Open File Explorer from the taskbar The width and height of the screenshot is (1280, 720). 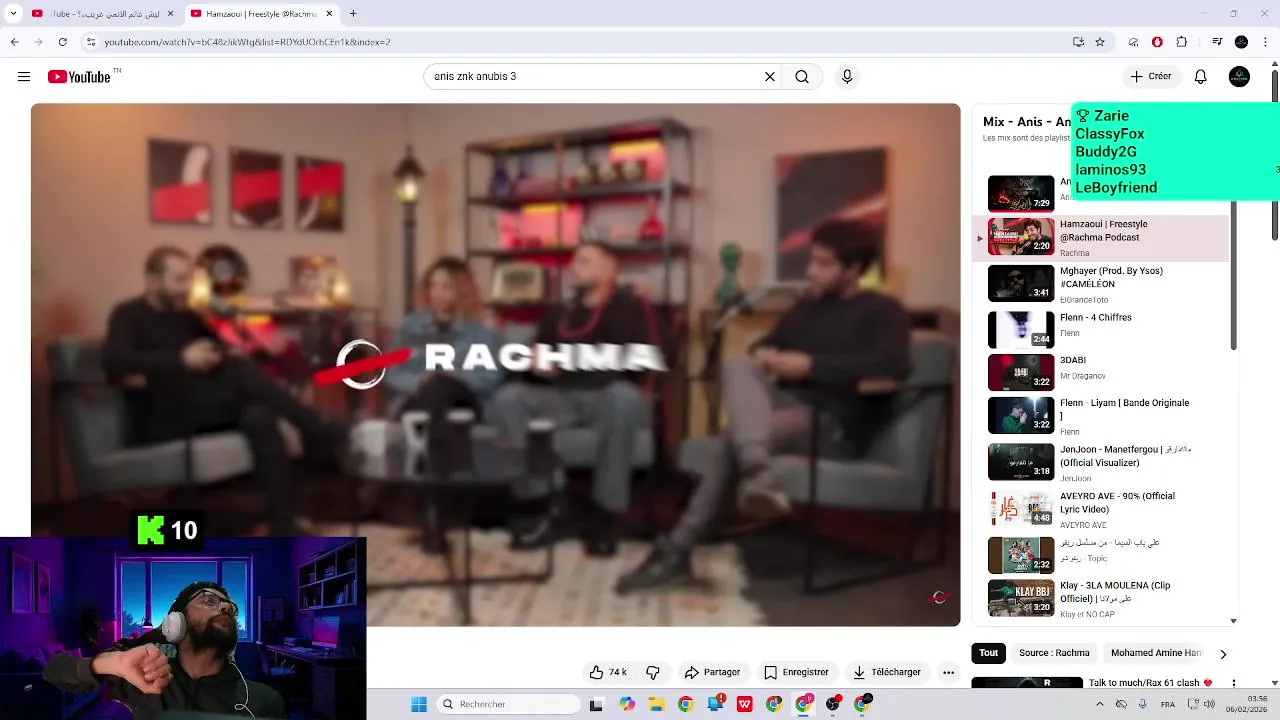click(656, 704)
